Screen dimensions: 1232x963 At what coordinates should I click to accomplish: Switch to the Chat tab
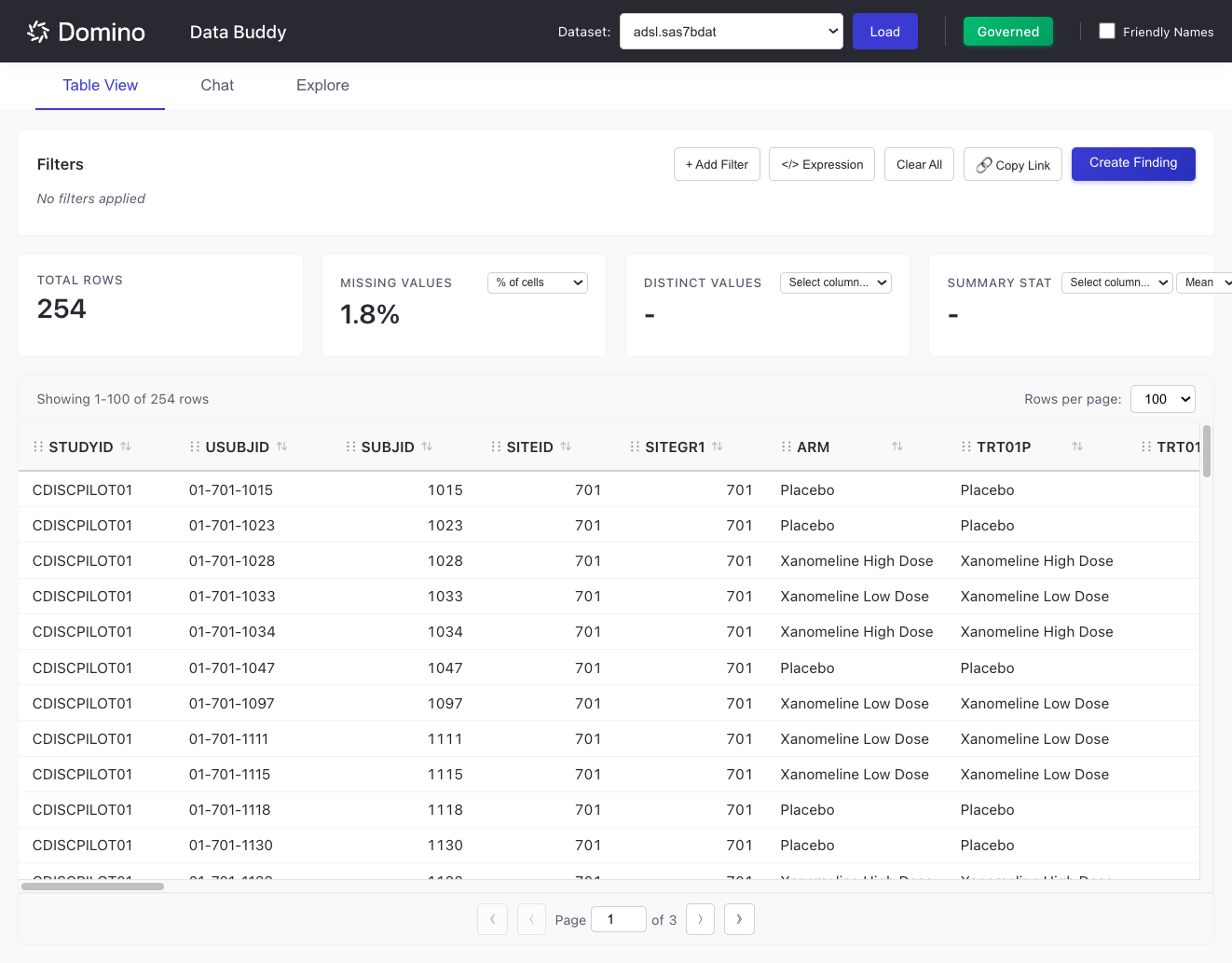tap(216, 85)
